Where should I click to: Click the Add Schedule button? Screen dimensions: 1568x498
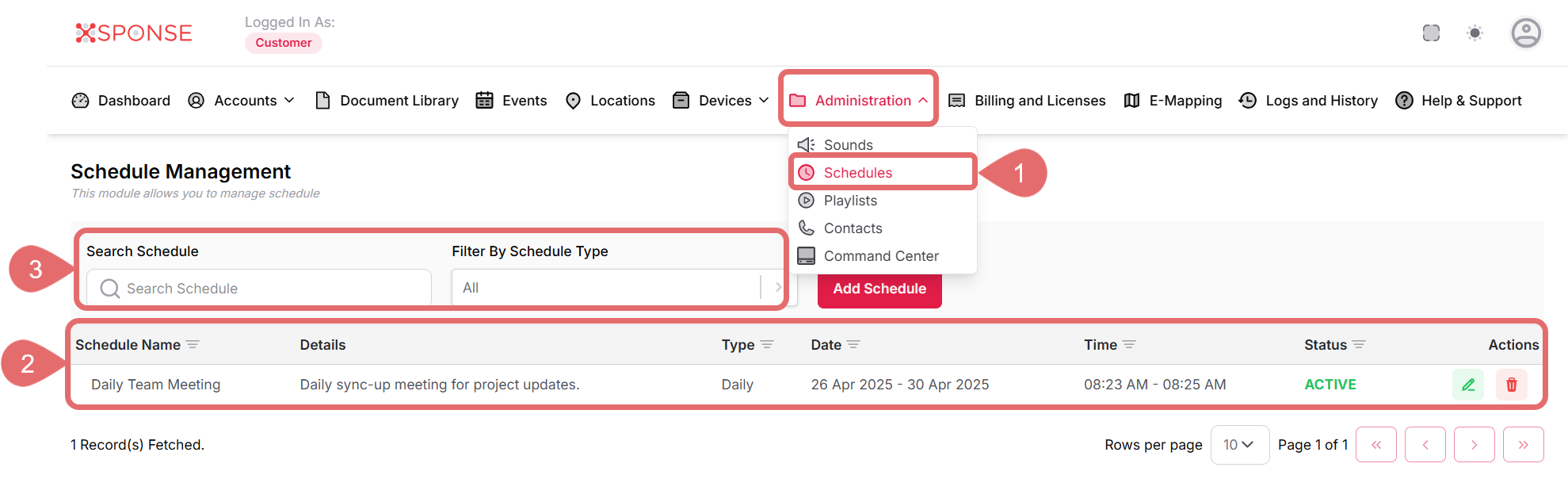(x=879, y=289)
